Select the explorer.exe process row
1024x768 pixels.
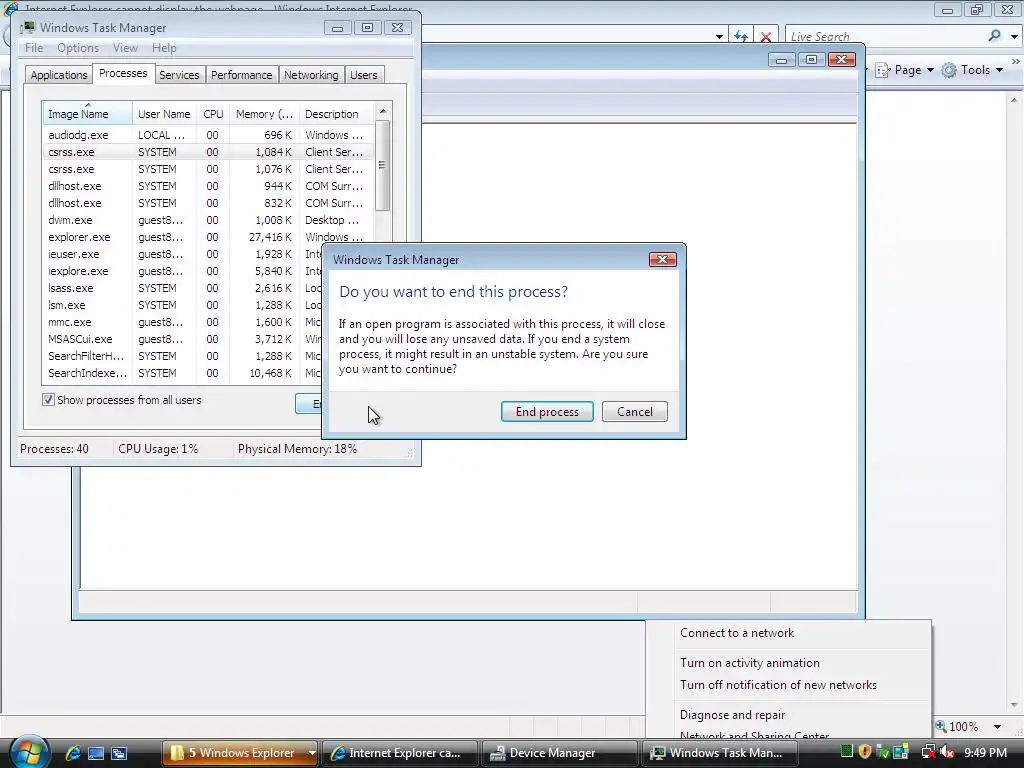[x=208, y=237]
